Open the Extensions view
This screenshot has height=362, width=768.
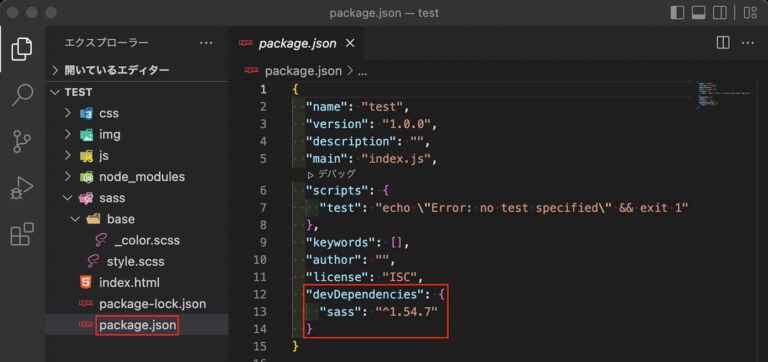(x=22, y=234)
